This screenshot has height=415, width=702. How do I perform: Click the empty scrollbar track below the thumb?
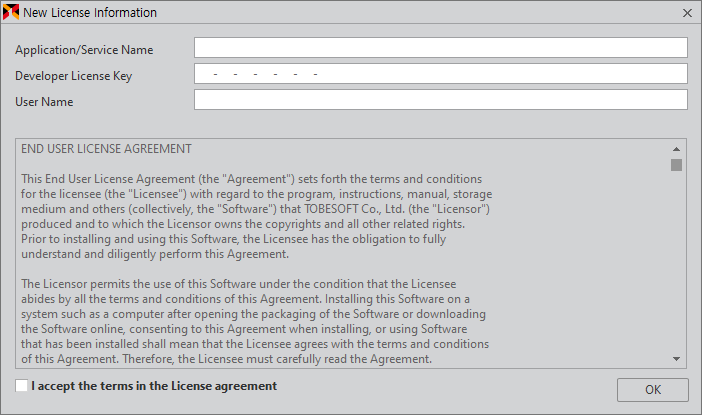click(676, 262)
